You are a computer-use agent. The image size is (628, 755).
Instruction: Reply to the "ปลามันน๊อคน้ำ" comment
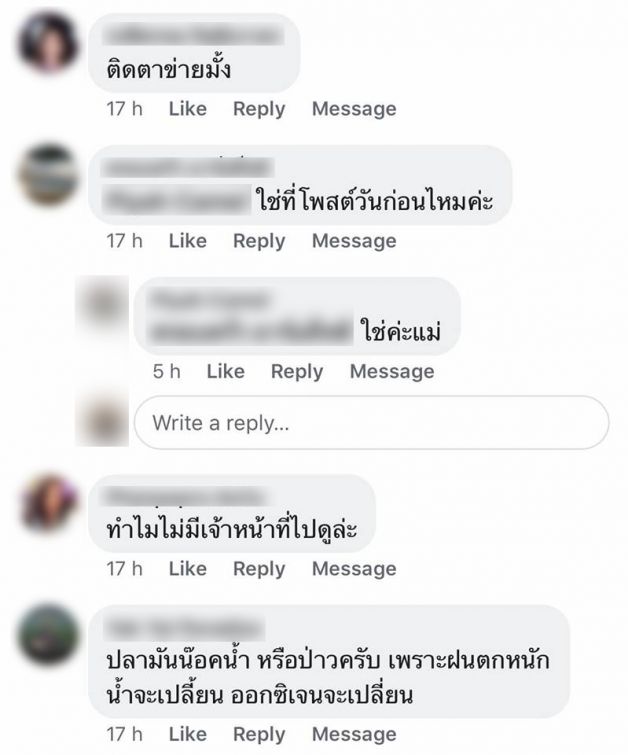(259, 735)
